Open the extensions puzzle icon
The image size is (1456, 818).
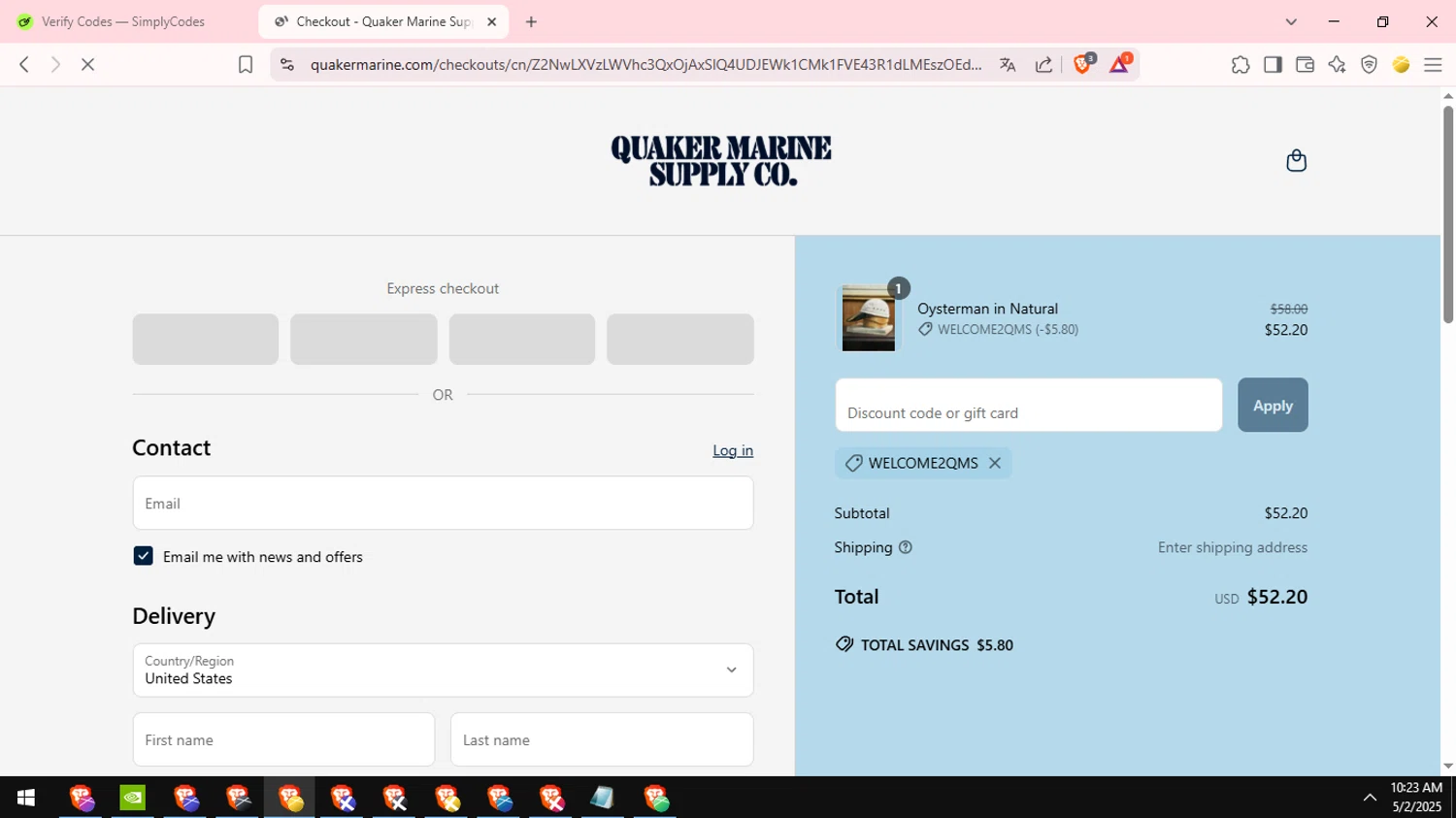tap(1241, 64)
